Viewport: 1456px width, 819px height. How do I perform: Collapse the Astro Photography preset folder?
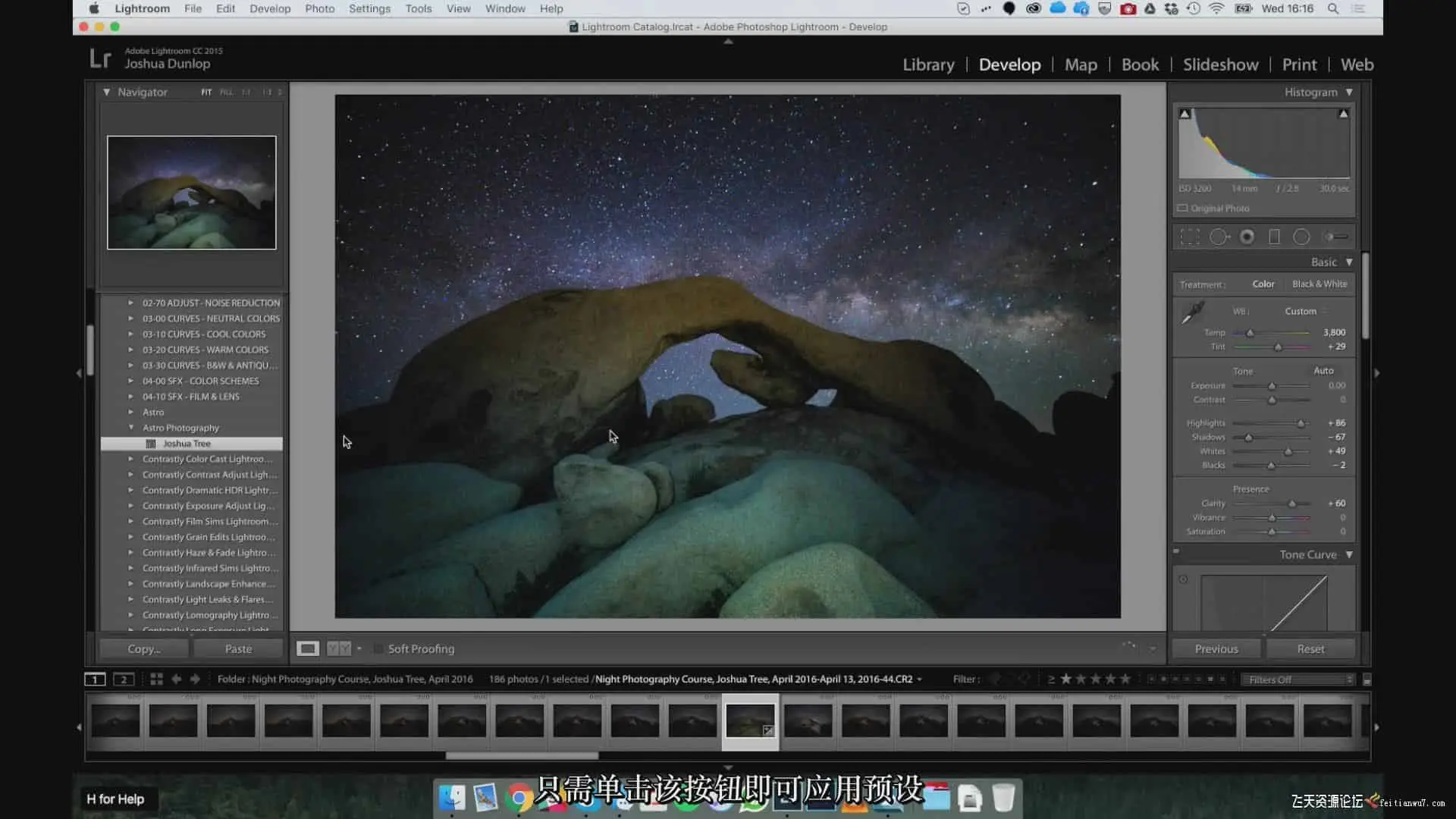[130, 428]
